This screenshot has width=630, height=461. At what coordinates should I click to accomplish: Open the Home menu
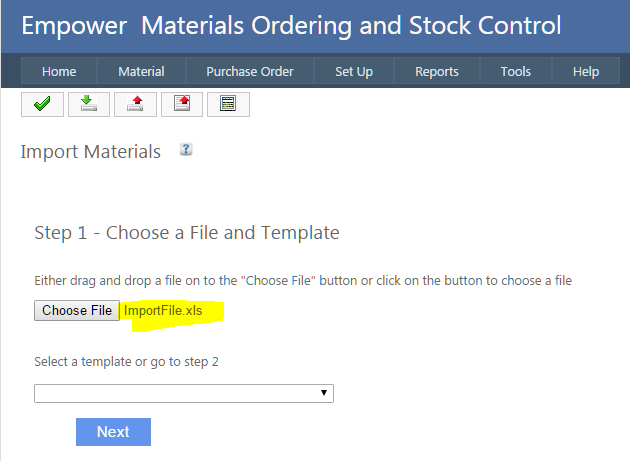coord(59,71)
